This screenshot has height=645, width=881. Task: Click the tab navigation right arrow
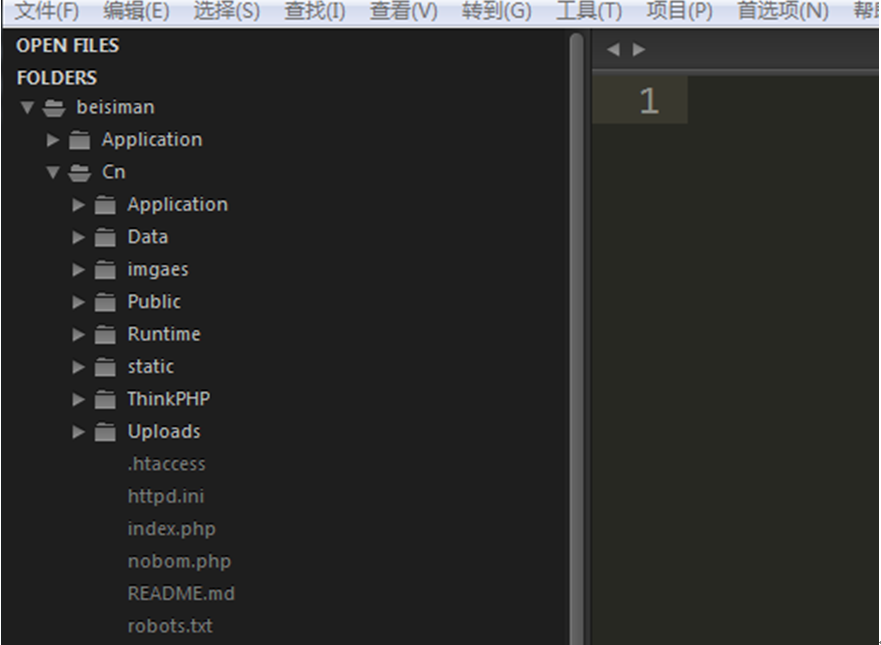(639, 50)
